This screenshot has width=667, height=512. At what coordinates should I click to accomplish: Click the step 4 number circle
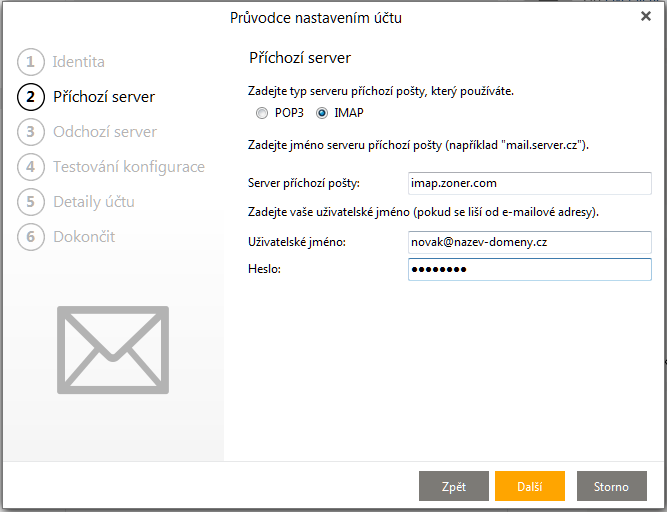(30, 167)
